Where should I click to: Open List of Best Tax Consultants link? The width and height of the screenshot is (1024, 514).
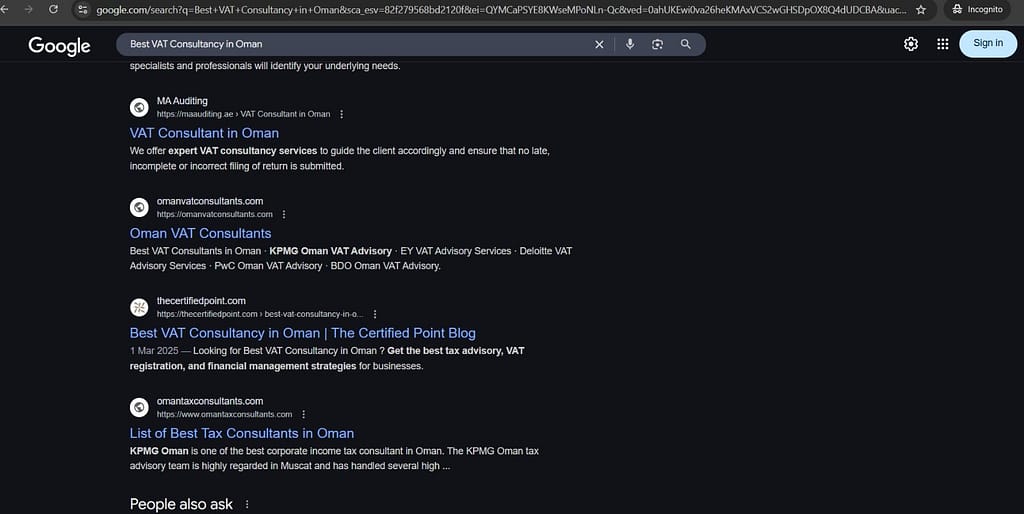click(x=242, y=433)
